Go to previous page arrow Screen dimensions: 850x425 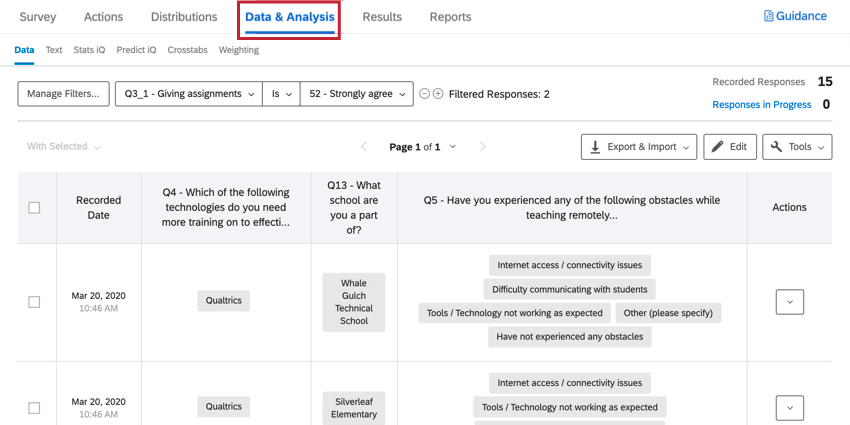(364, 147)
